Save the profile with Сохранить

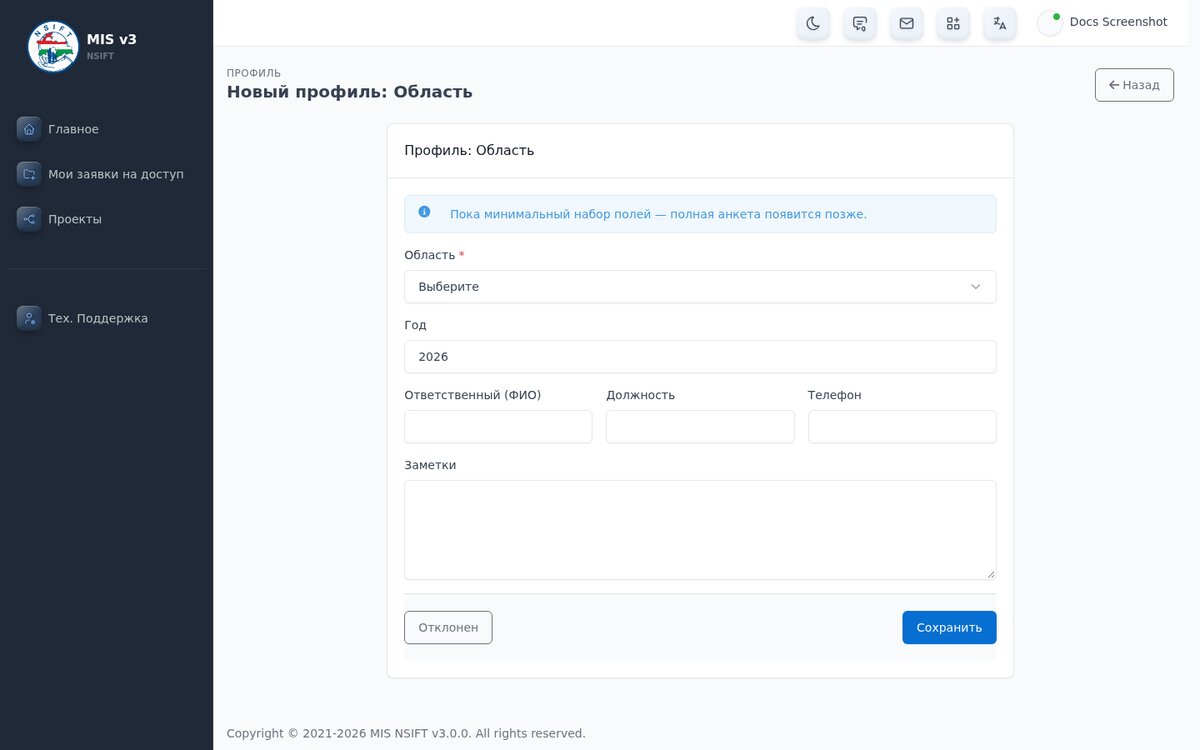click(949, 628)
